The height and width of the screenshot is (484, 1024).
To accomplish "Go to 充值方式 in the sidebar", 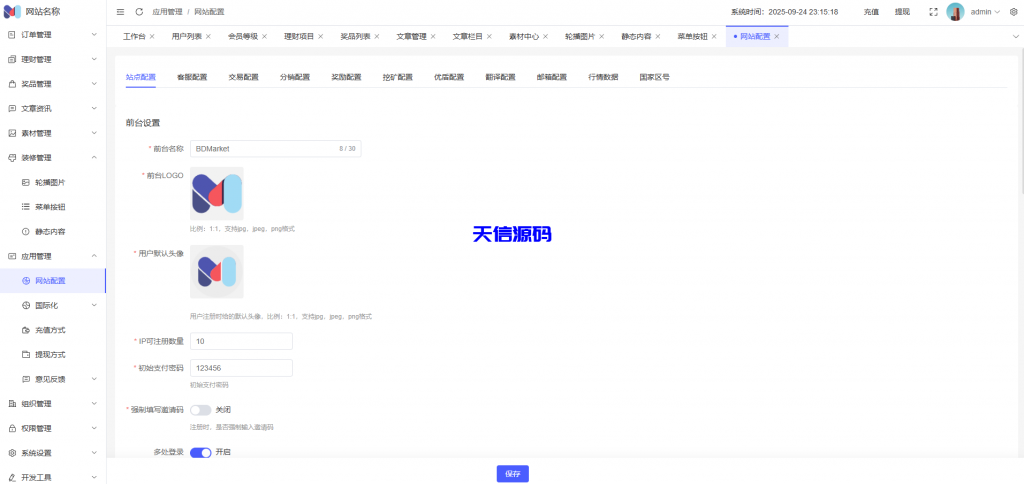I will pos(50,330).
